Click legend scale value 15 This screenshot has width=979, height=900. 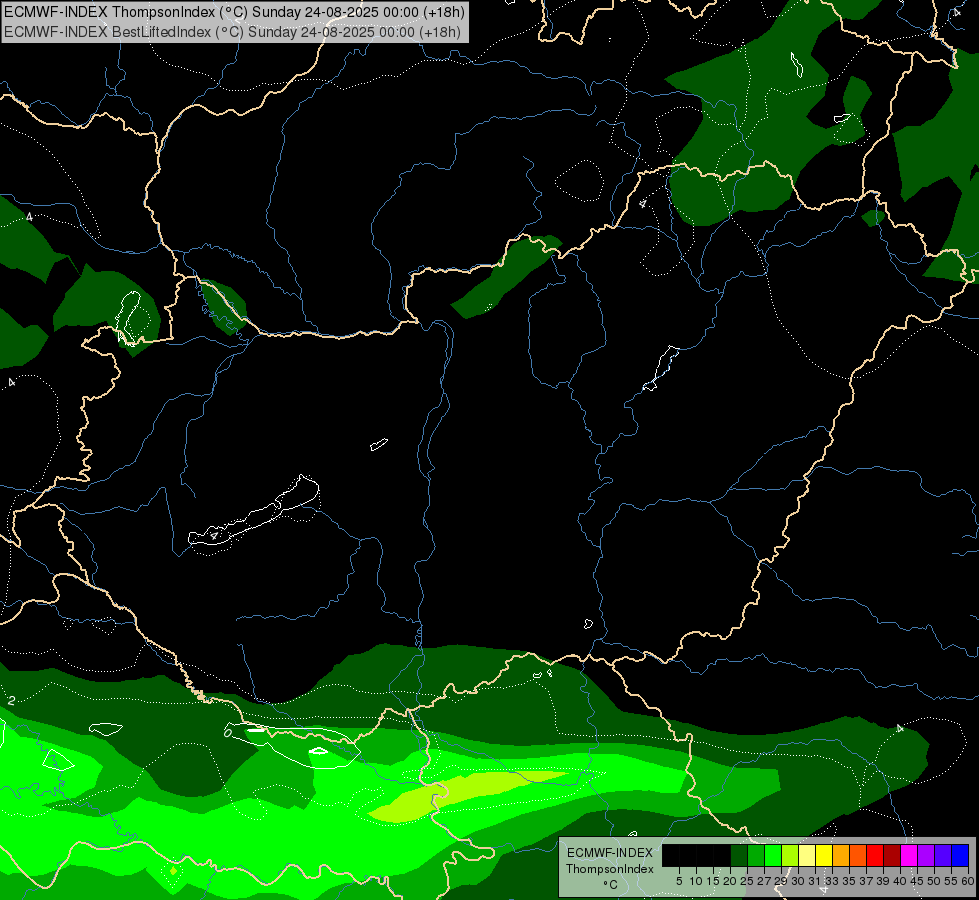point(713,881)
